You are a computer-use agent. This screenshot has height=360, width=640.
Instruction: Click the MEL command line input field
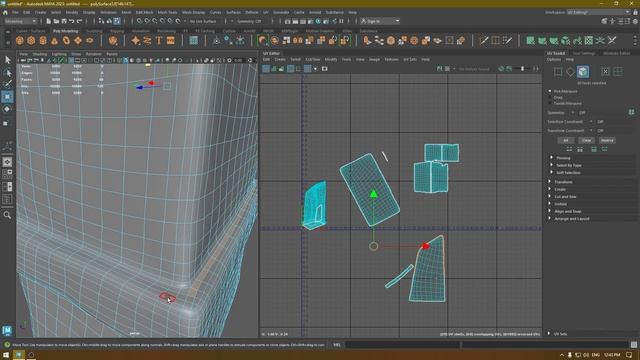[402, 345]
